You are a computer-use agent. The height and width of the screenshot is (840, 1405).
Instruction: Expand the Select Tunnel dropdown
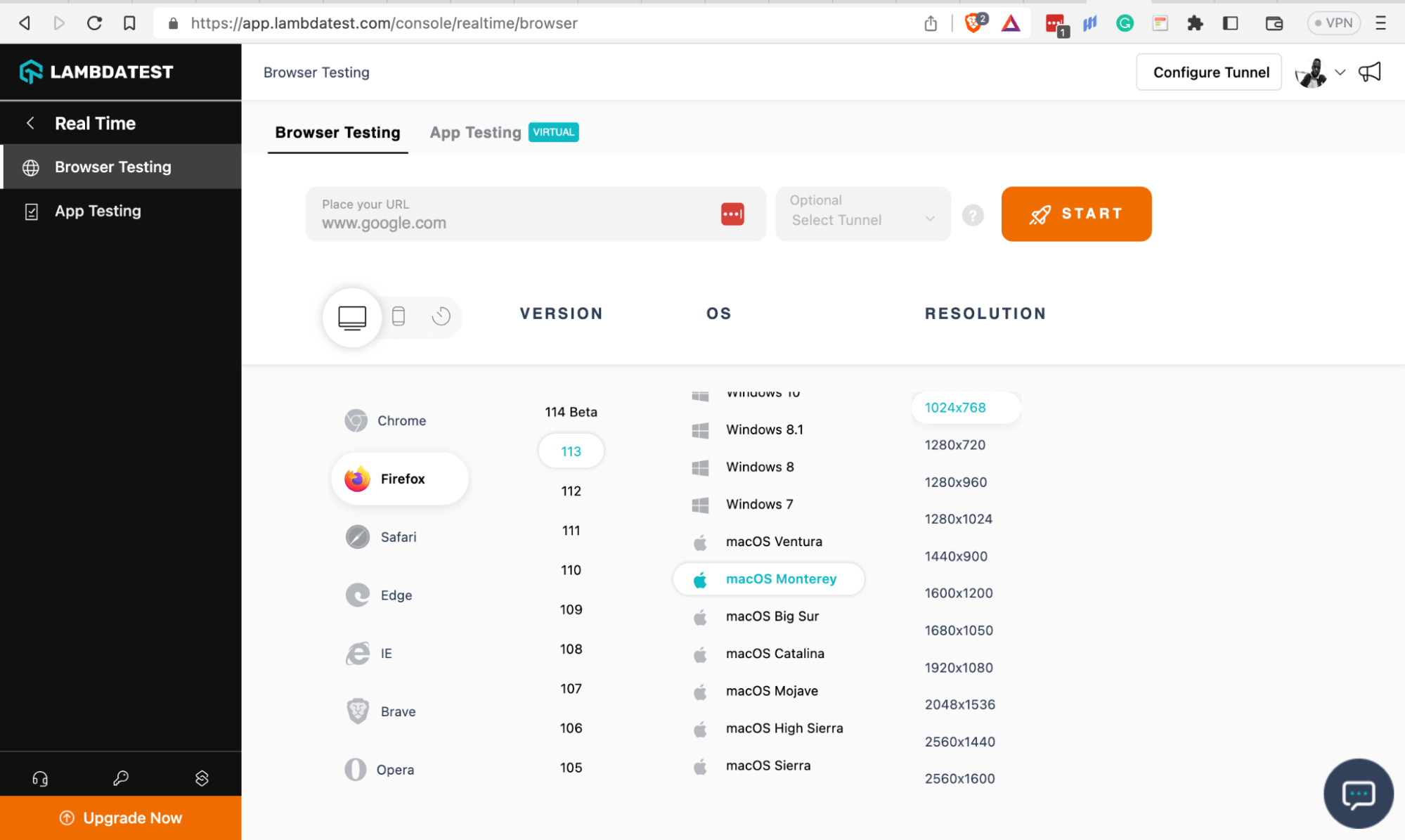pos(862,214)
